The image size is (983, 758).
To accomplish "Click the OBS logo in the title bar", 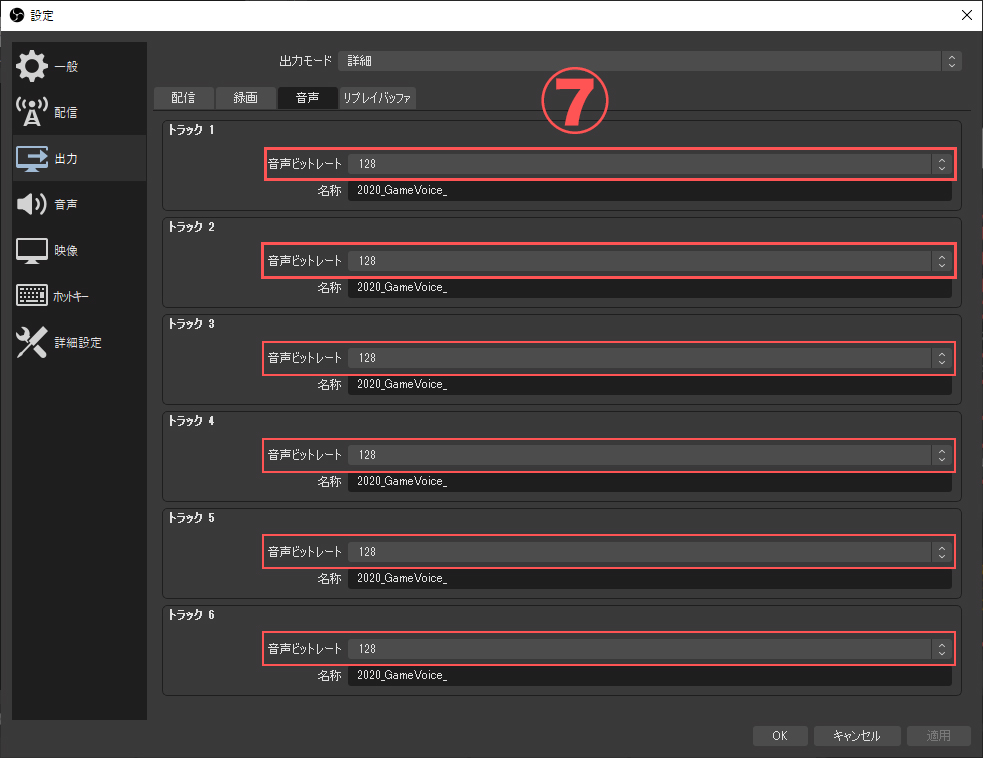I will (17, 15).
